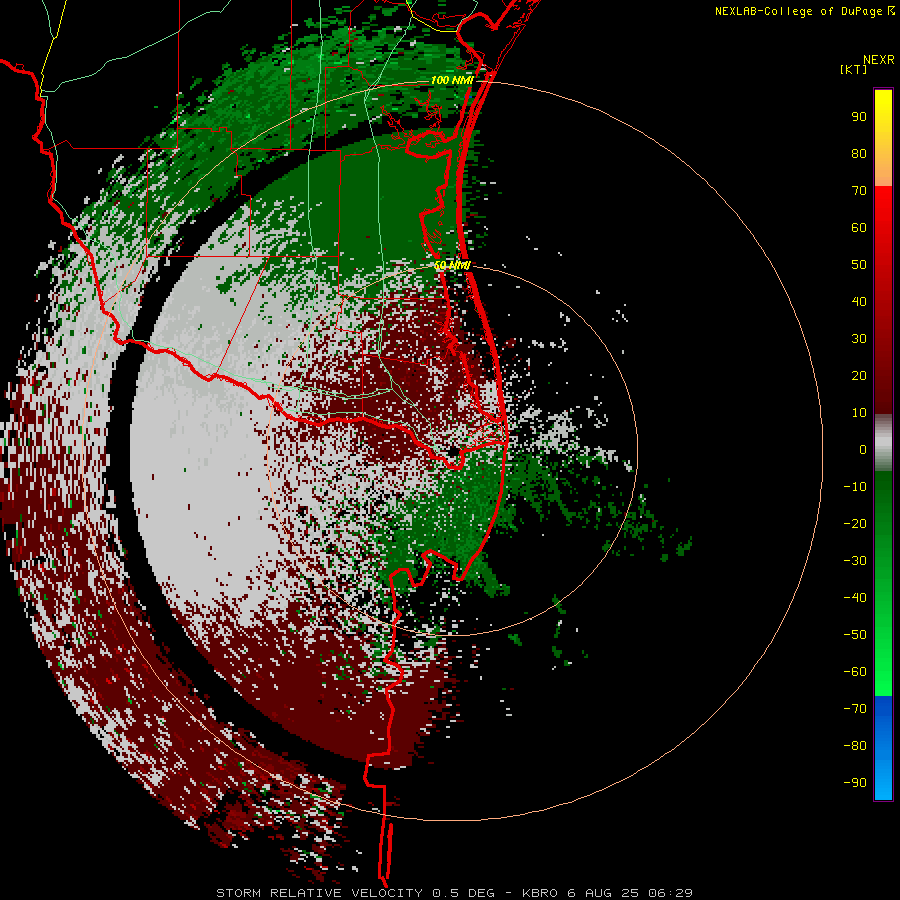Click the -80 kt scale label
The height and width of the screenshot is (900, 900).
click(x=855, y=746)
